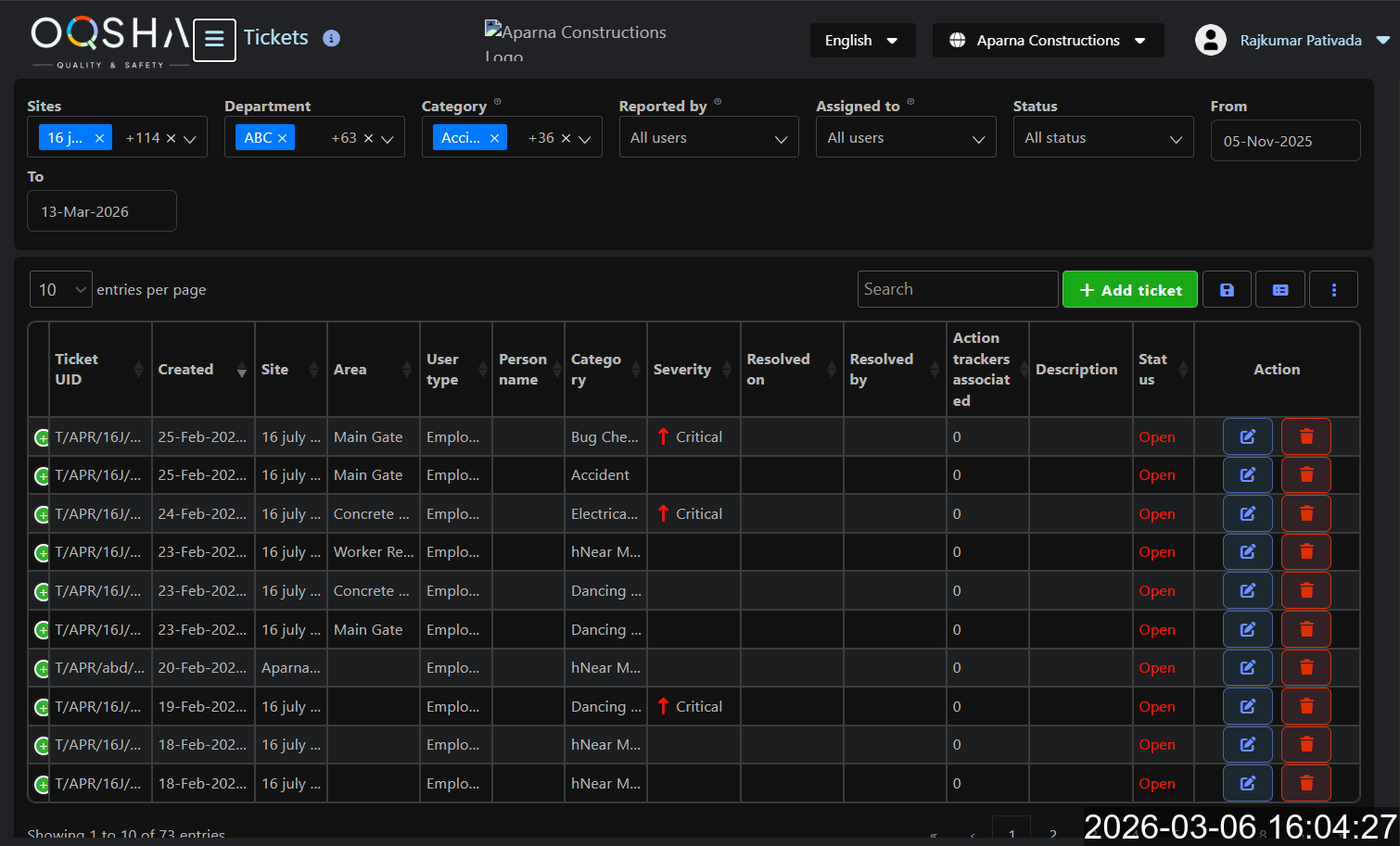Viewport: 1400px width, 846px height.
Task: Remove the ABC department filter tag
Action: 283,138
